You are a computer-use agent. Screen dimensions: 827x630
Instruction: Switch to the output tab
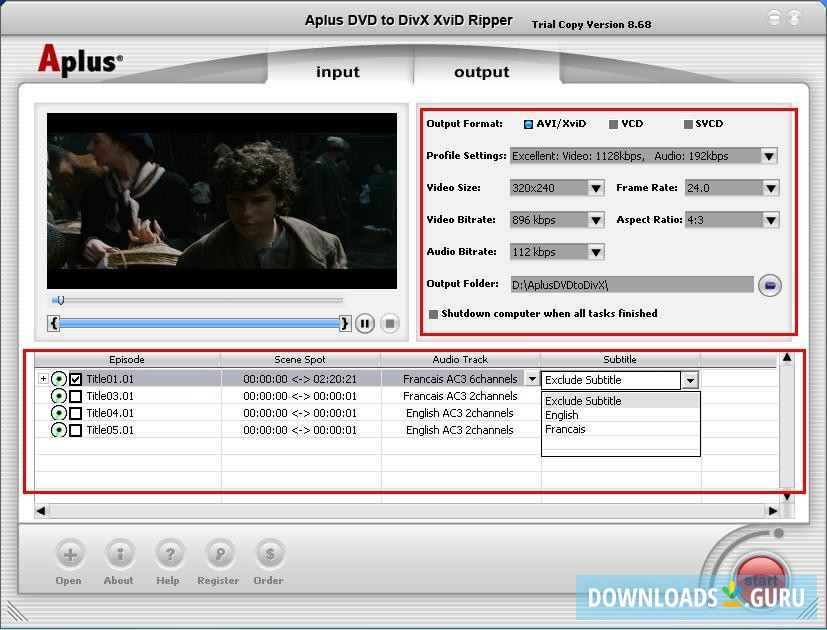pos(480,71)
